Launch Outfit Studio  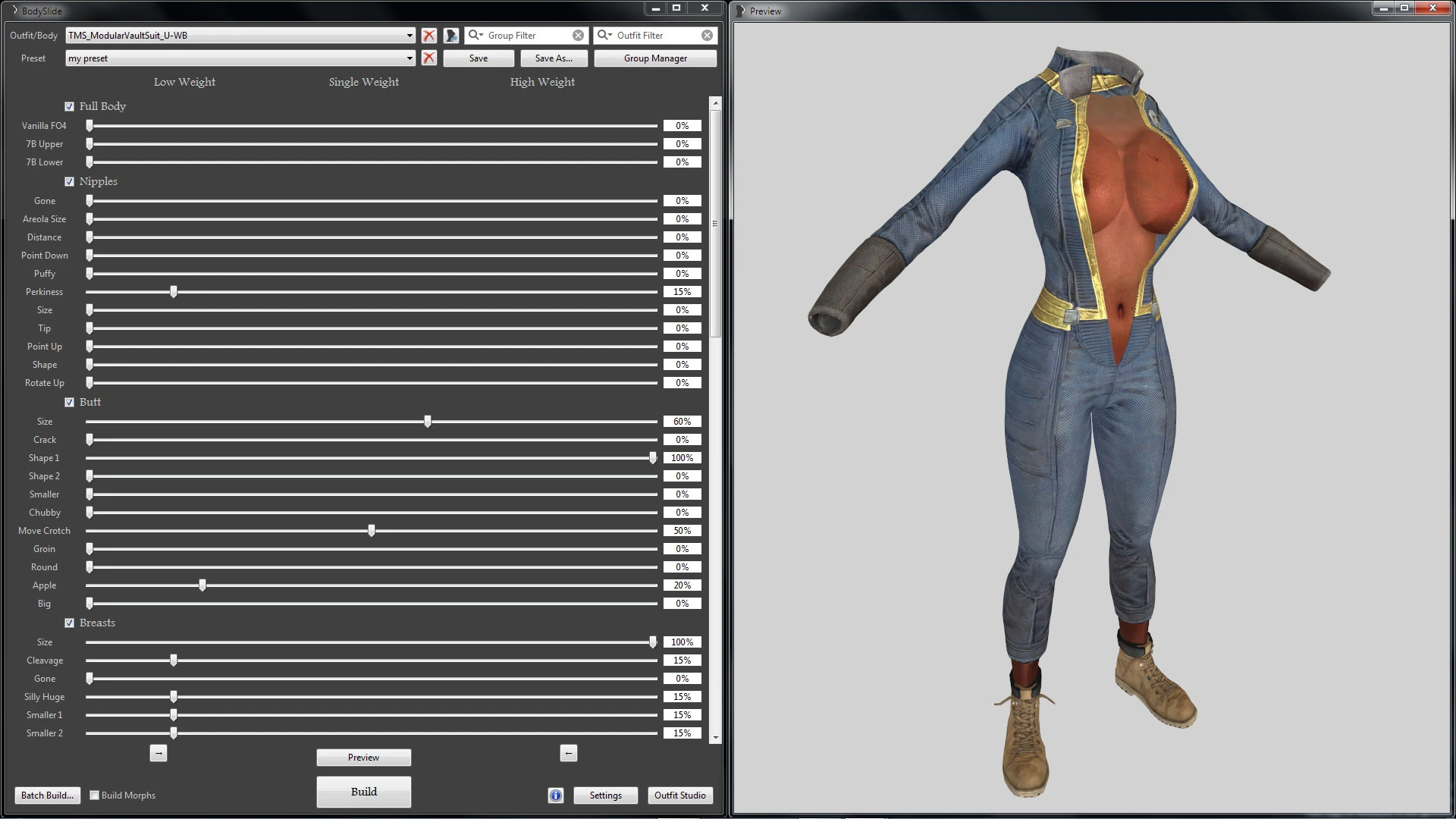pyautogui.click(x=680, y=795)
